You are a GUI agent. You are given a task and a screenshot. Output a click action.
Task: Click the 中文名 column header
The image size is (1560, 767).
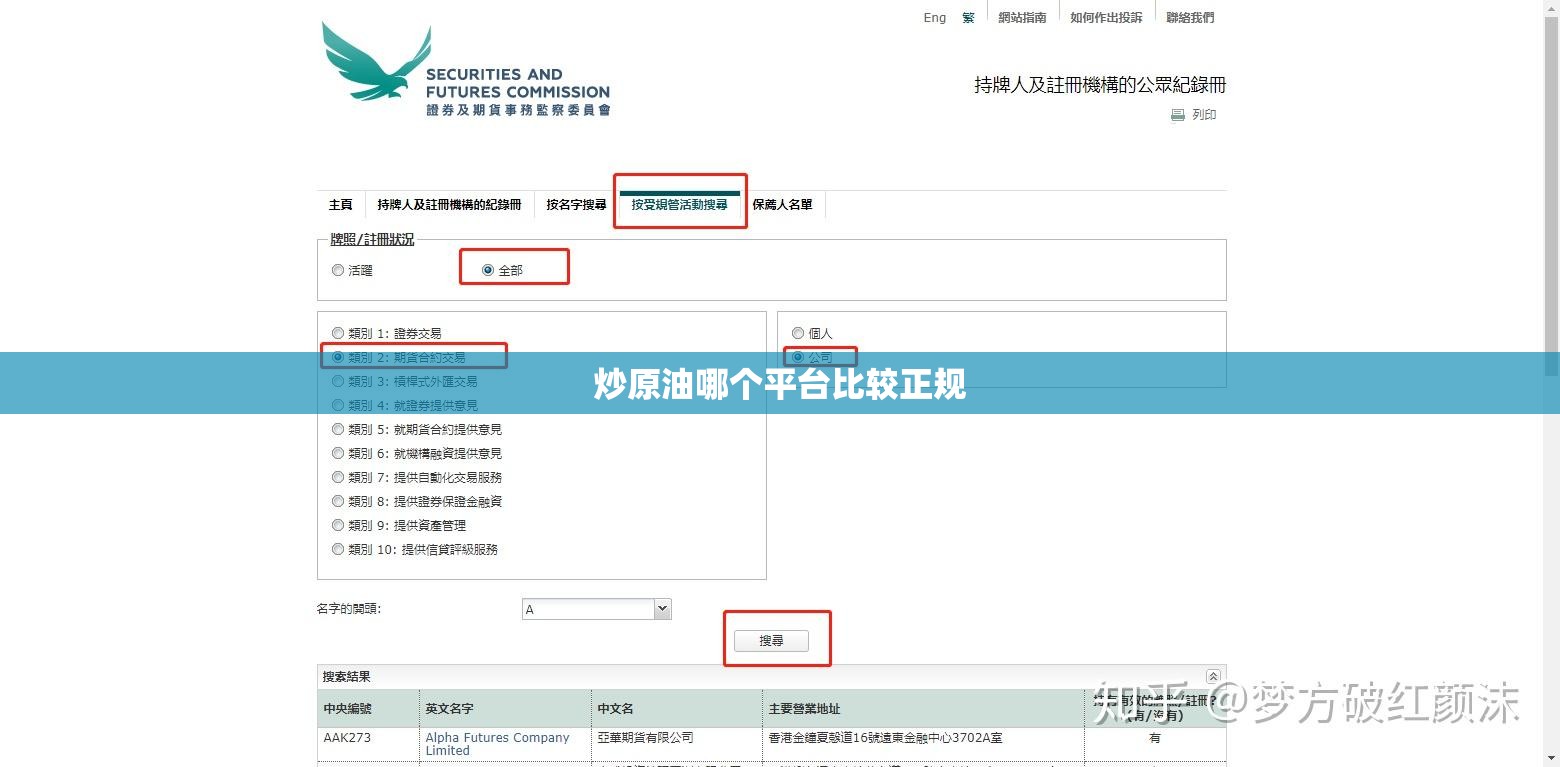coord(677,708)
